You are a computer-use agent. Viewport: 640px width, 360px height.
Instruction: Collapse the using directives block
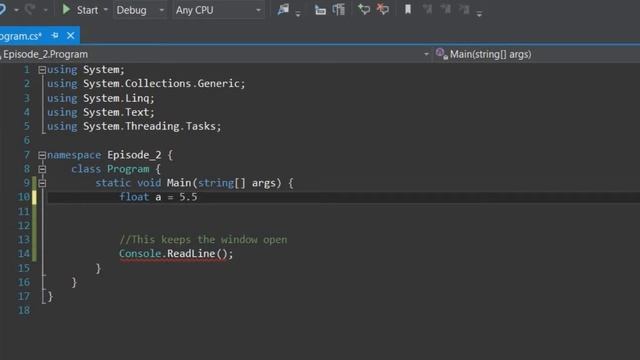pyautogui.click(x=42, y=70)
